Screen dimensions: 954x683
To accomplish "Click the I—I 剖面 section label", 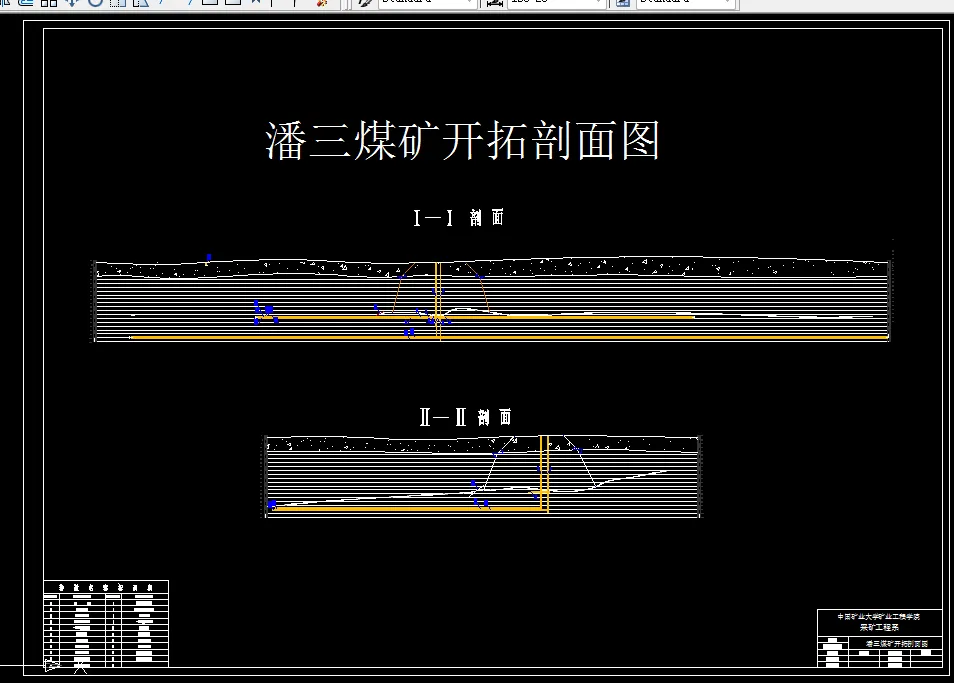I will [461, 216].
